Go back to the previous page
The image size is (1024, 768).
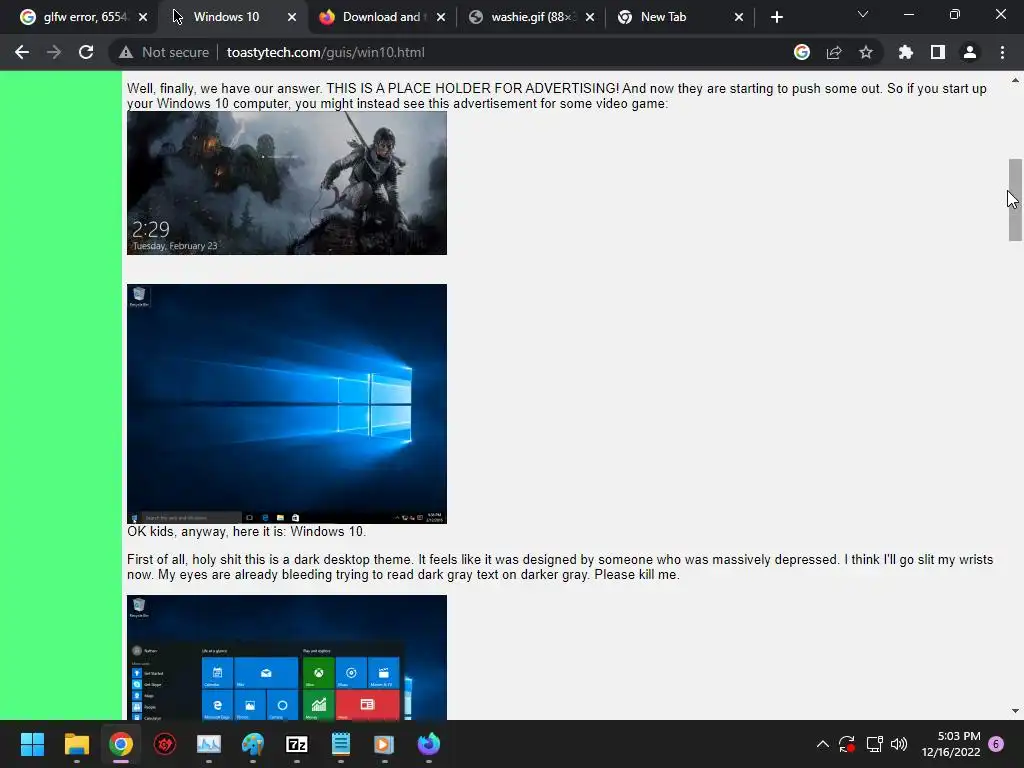22,52
